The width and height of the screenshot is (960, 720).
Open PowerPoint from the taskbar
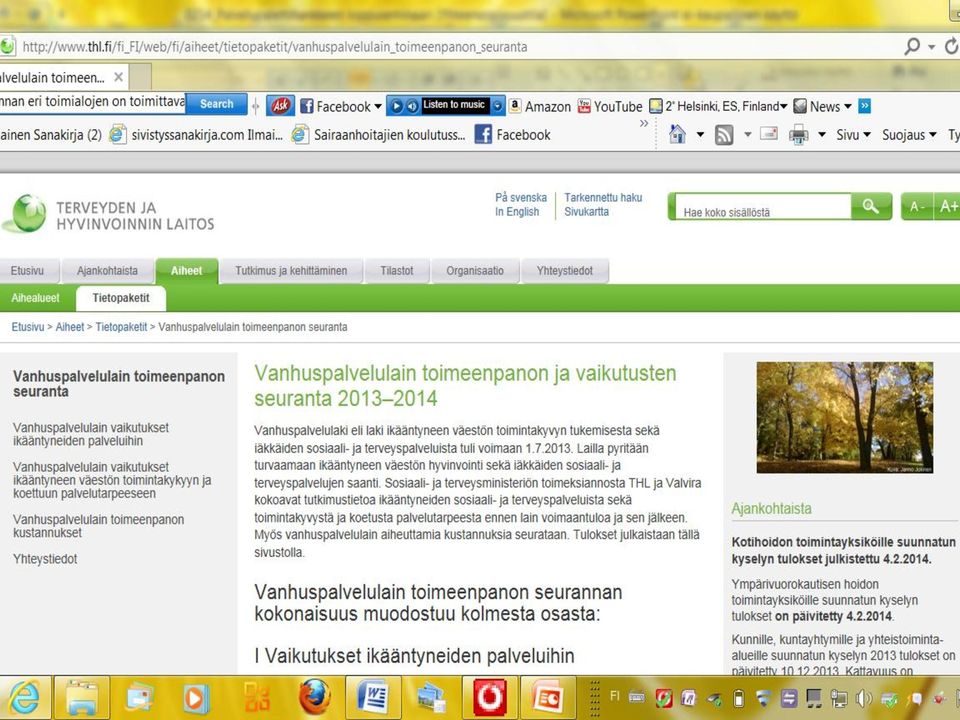coord(548,697)
